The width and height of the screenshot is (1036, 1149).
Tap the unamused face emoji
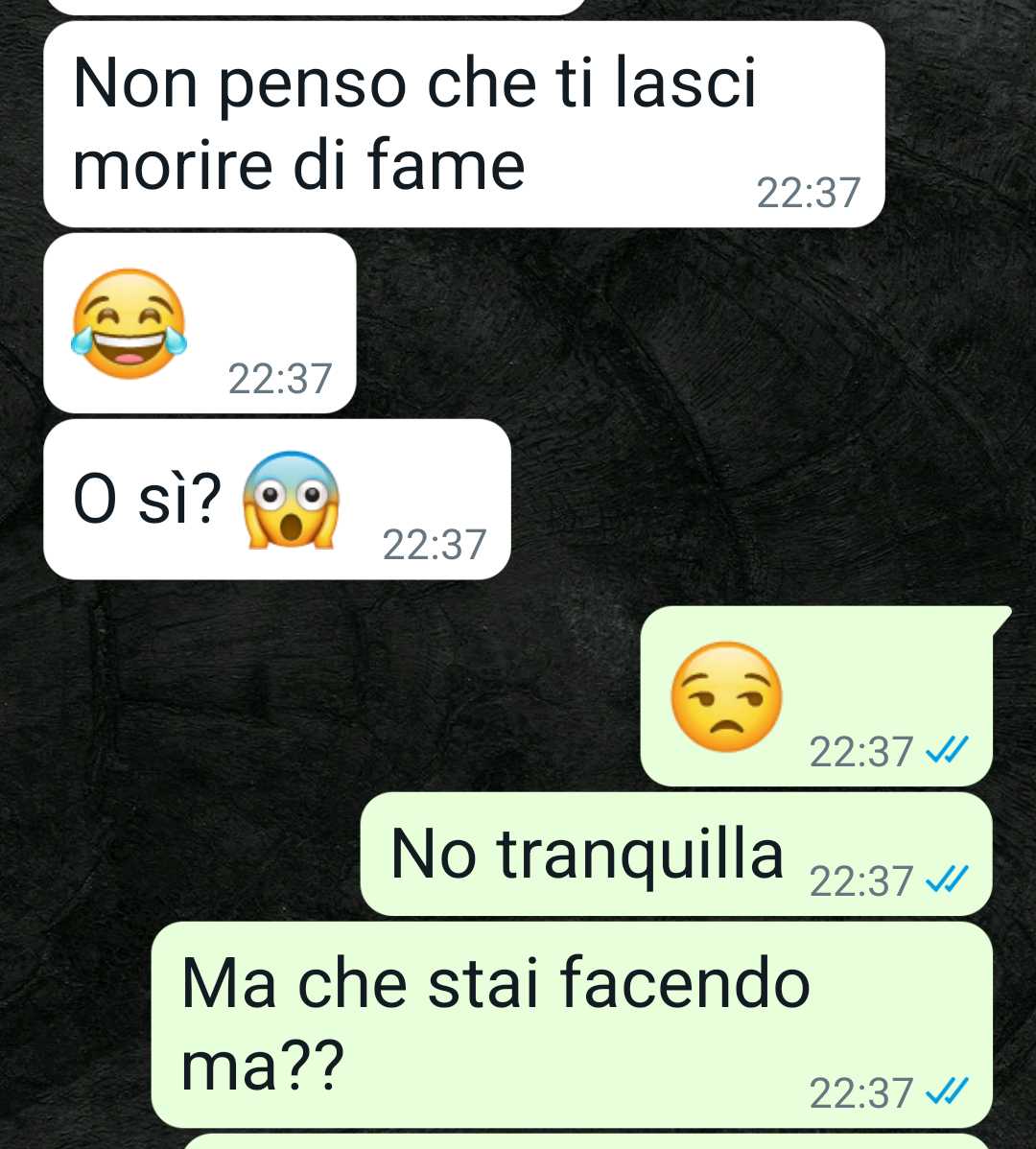pos(726,697)
